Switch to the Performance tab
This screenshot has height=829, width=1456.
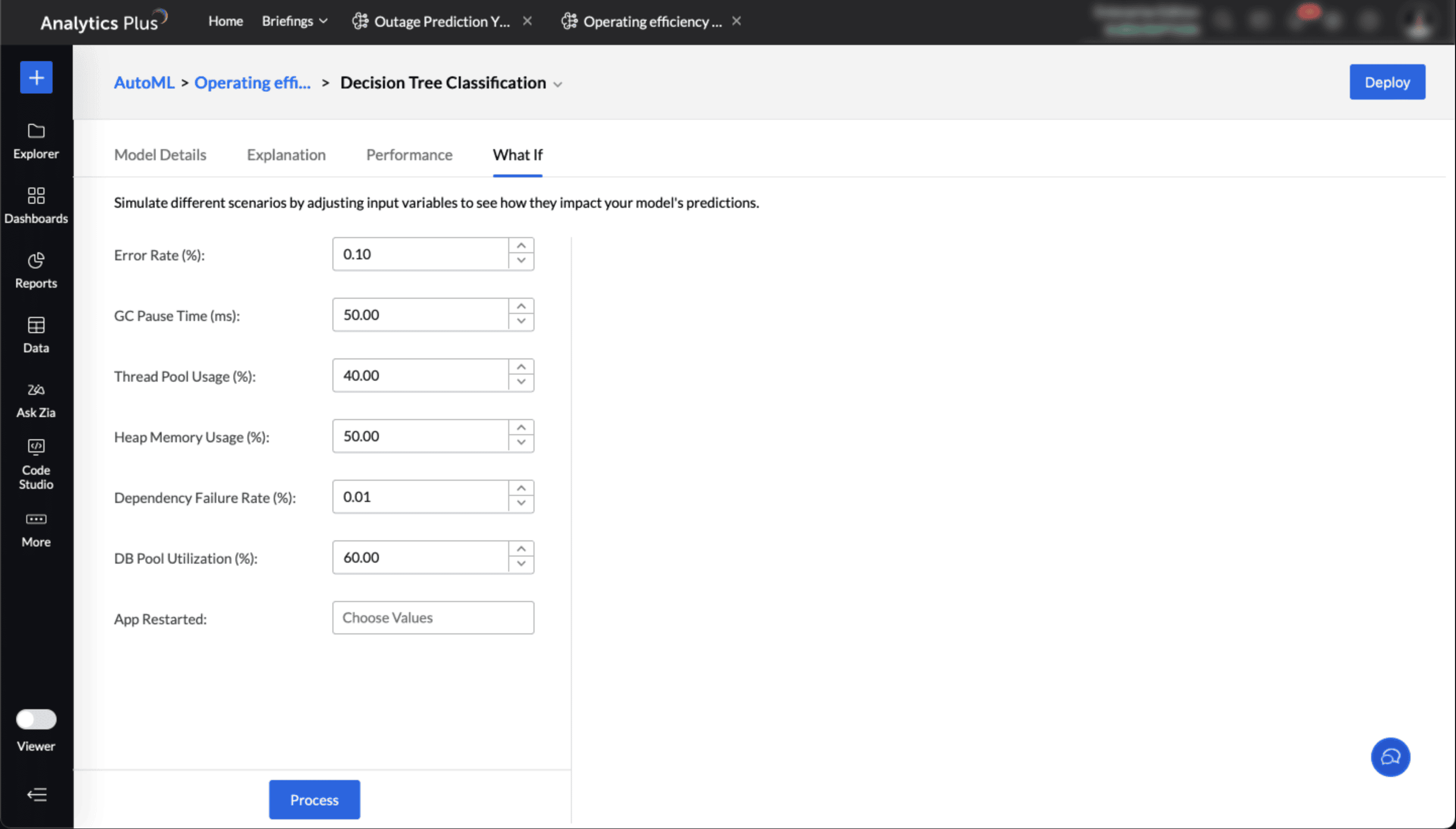[409, 155]
